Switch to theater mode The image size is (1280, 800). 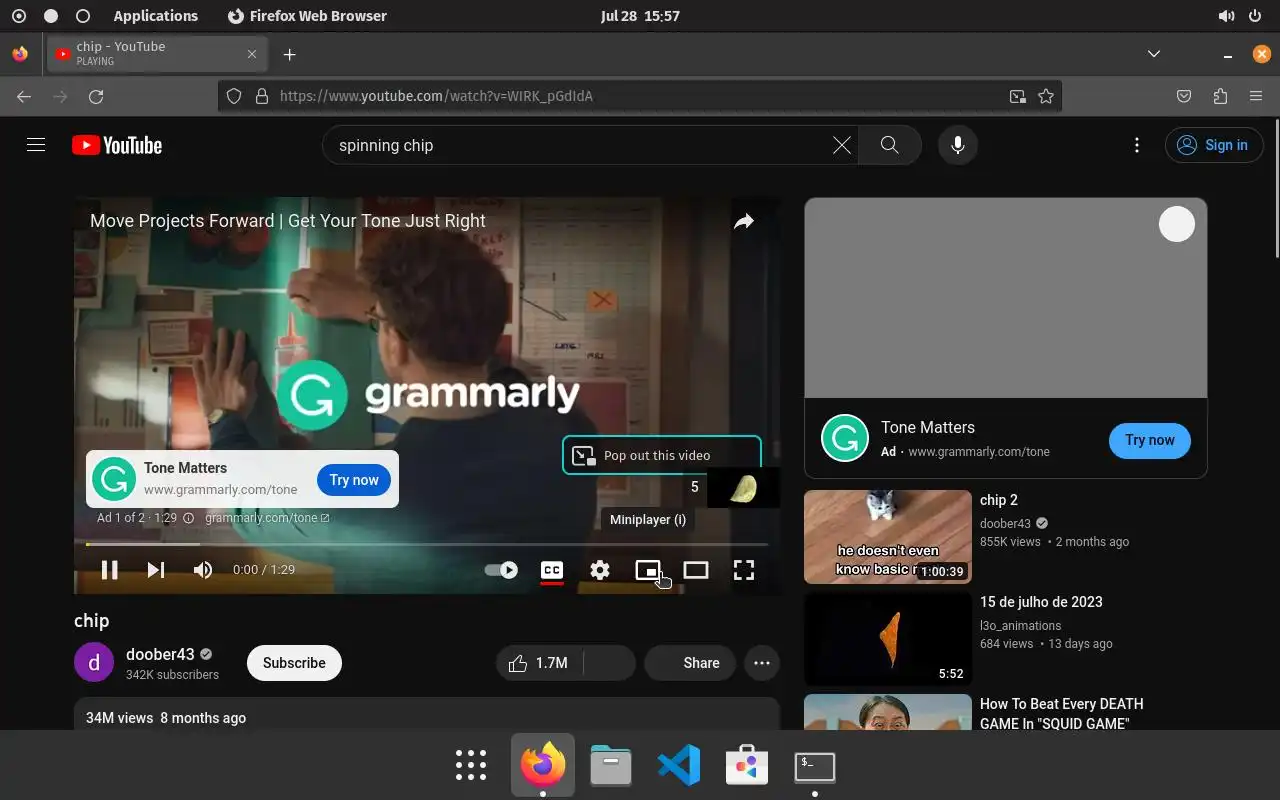point(696,570)
